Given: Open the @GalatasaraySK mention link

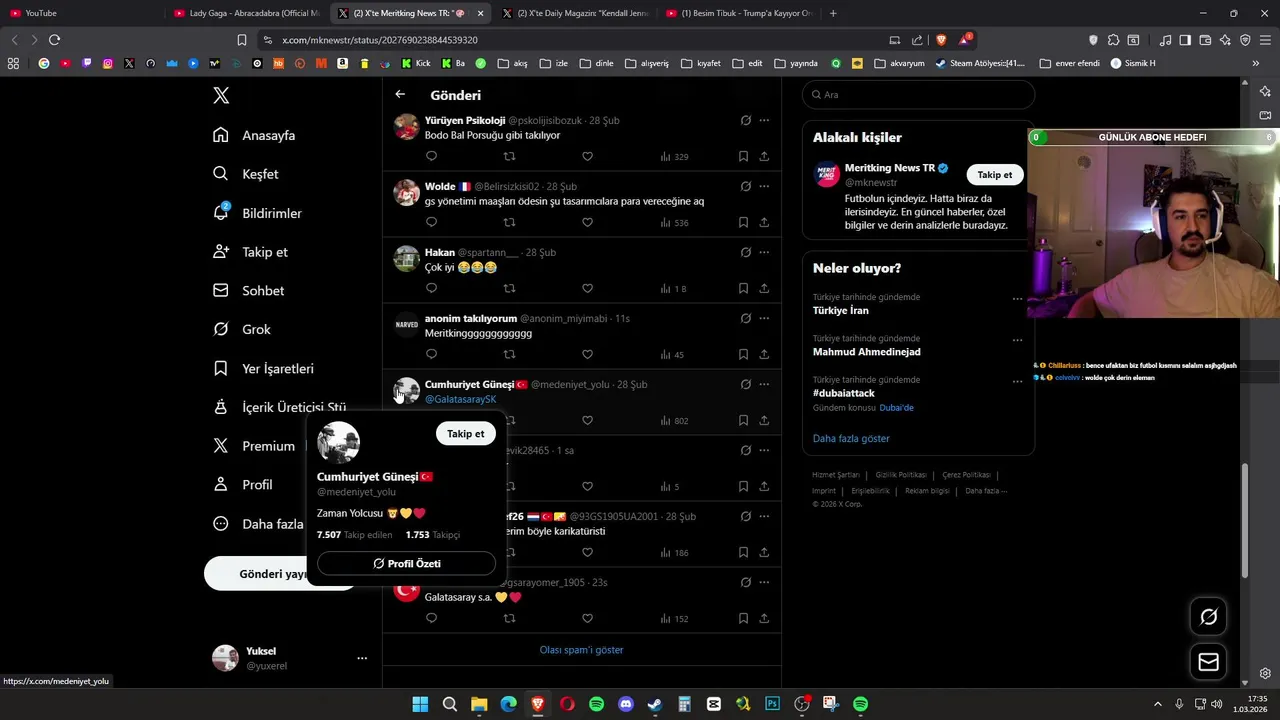Looking at the screenshot, I should pos(460,399).
